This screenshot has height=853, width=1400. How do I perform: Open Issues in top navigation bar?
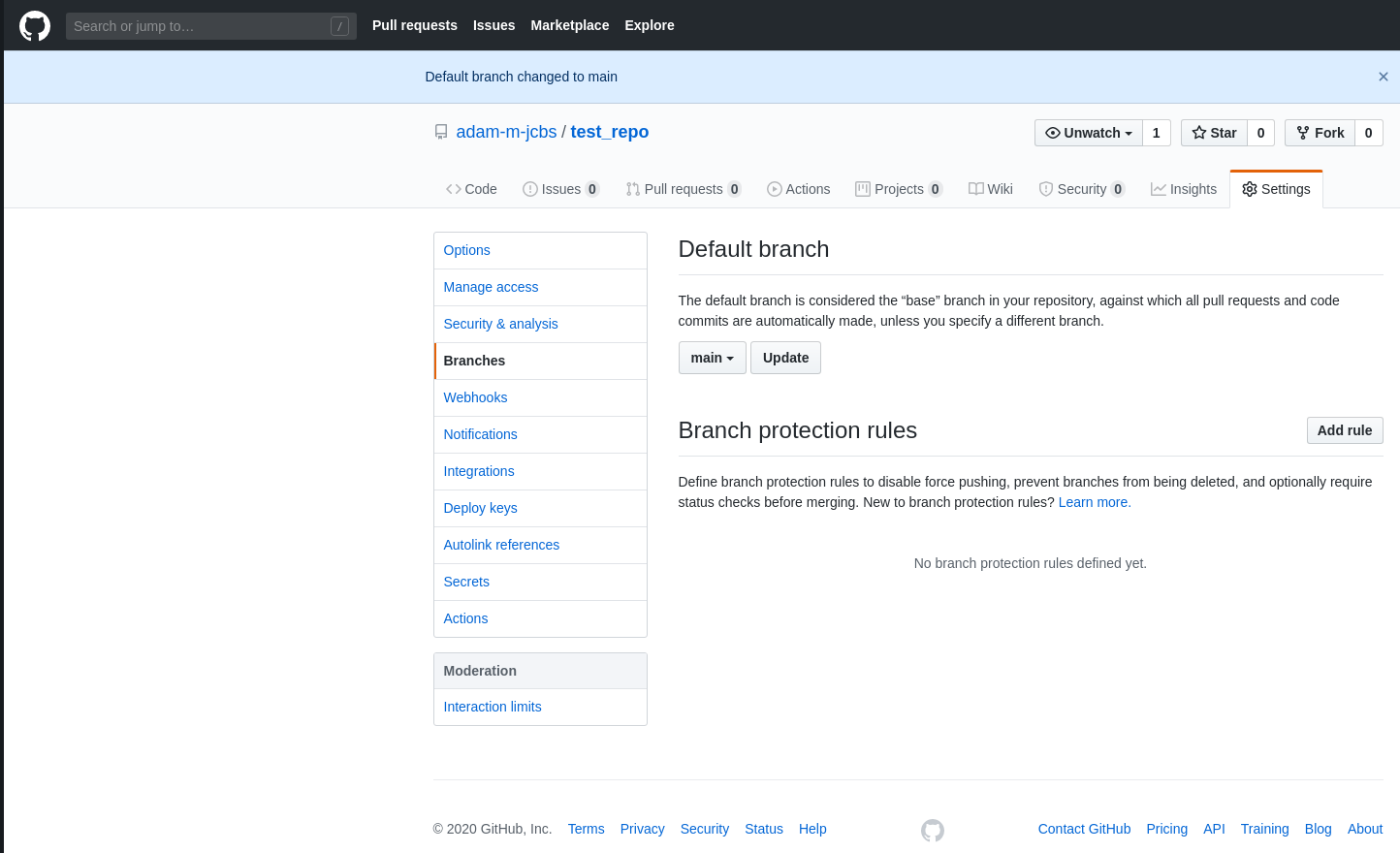click(494, 25)
